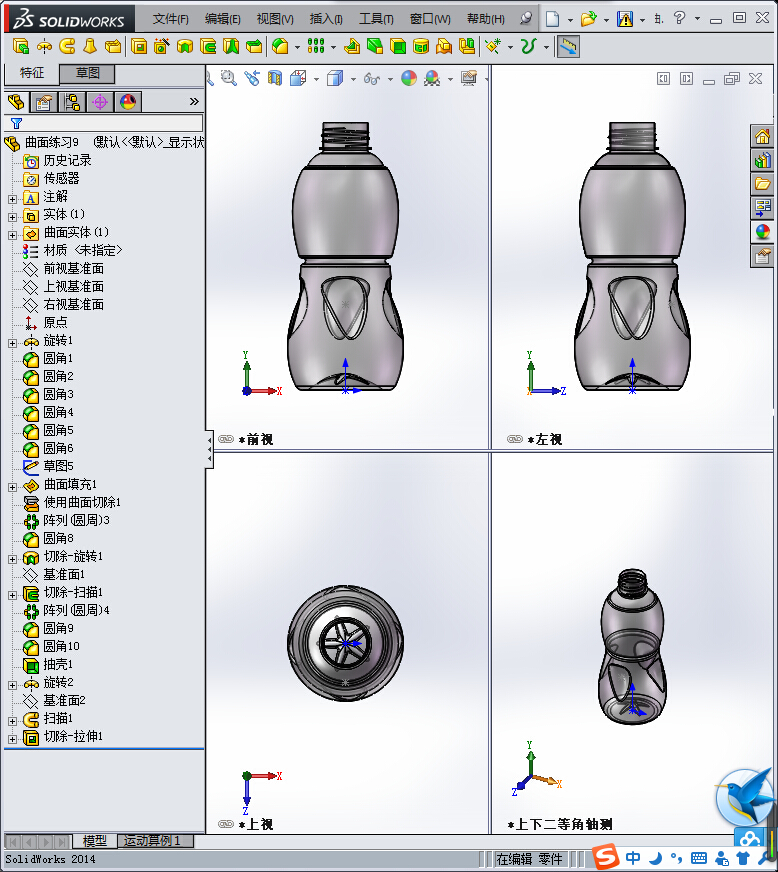Click the Previous View icon
Screen dimensions: 778x872
[x=252, y=78]
